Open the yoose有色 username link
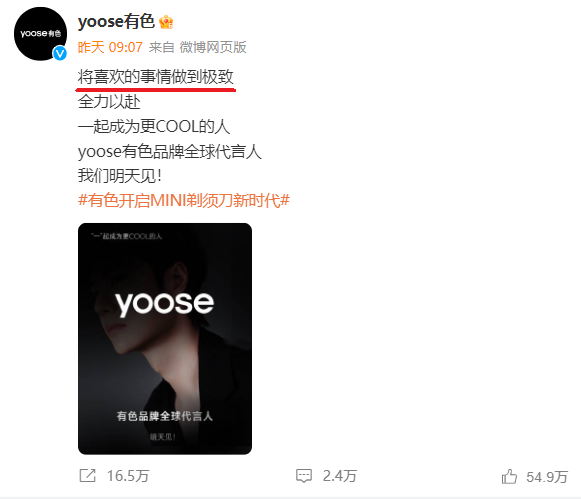This screenshot has width=581, height=499. (116, 21)
